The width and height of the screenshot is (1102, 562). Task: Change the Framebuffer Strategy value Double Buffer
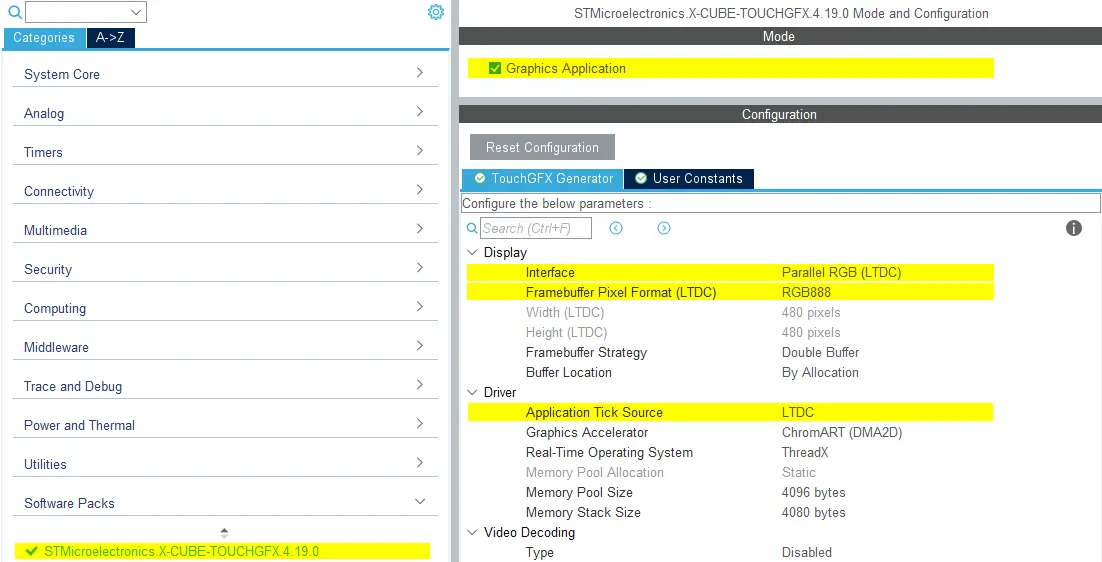click(820, 352)
